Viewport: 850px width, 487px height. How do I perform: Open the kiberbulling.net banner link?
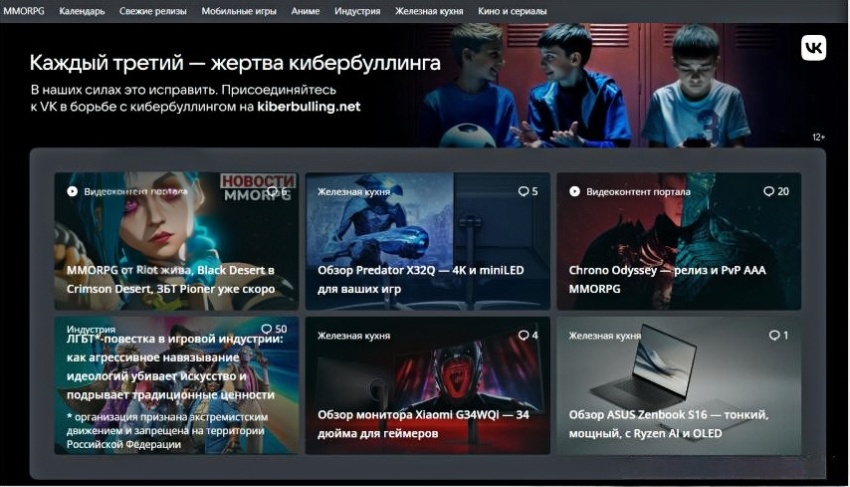[x=308, y=106]
